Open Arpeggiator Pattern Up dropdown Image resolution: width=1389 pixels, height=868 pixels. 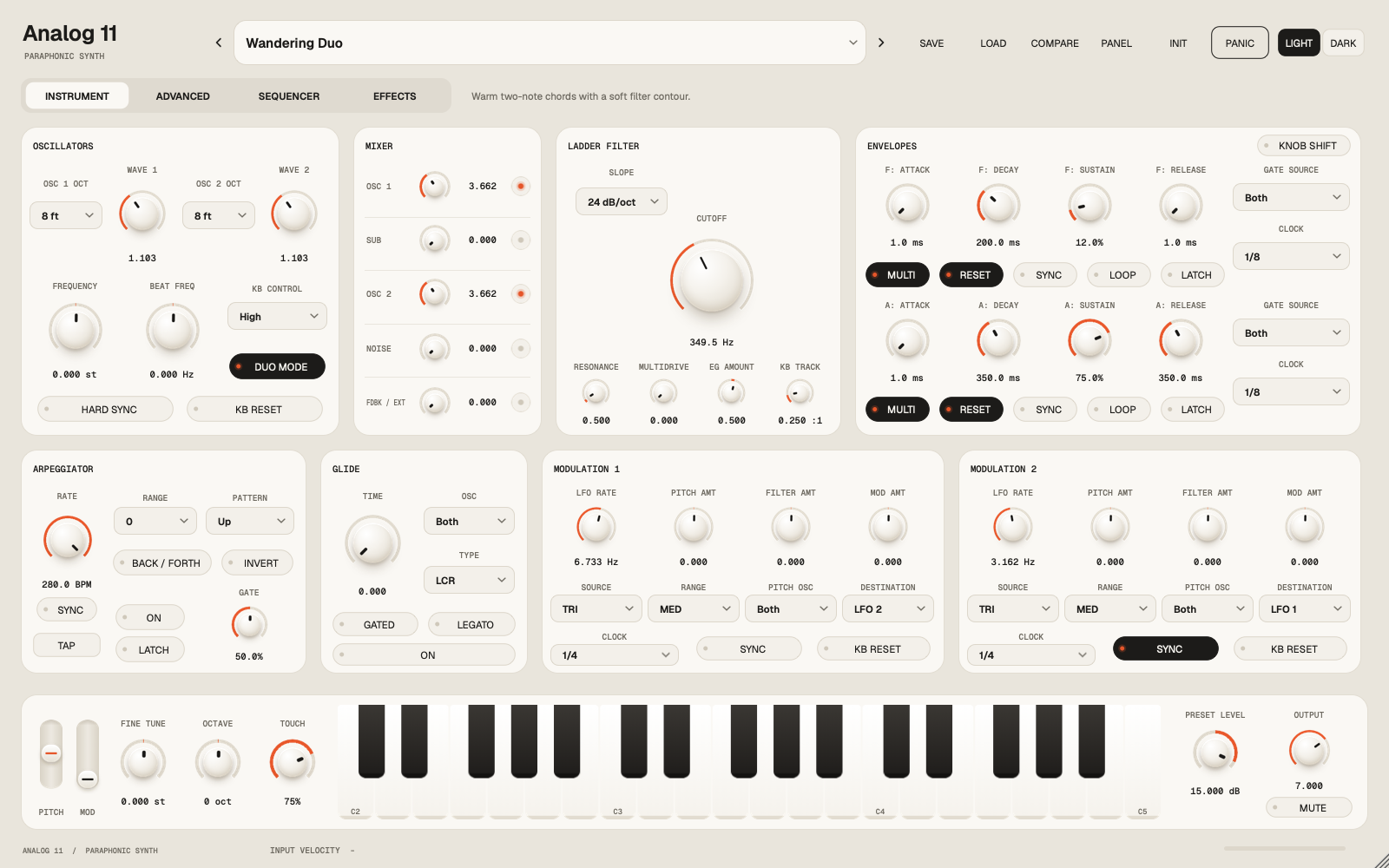pyautogui.click(x=250, y=521)
